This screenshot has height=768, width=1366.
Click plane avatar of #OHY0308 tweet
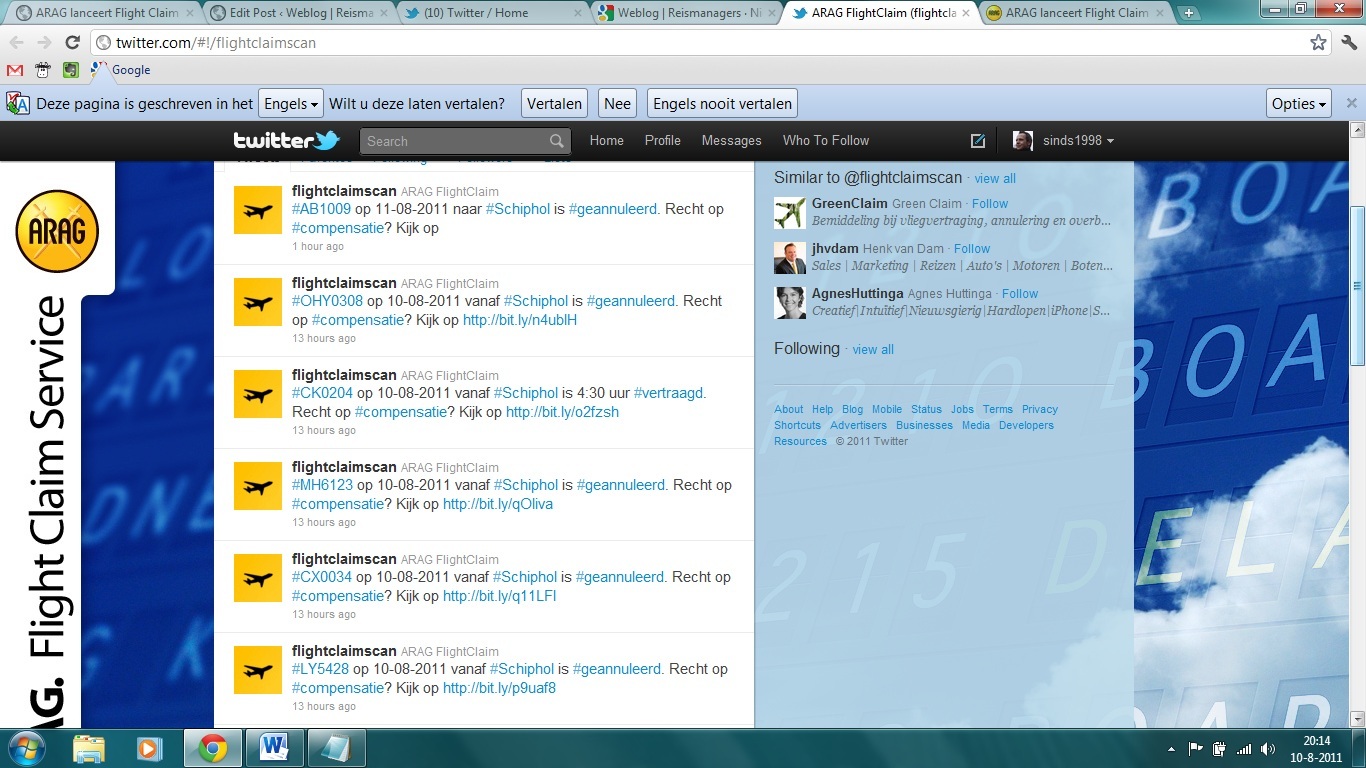click(x=258, y=302)
